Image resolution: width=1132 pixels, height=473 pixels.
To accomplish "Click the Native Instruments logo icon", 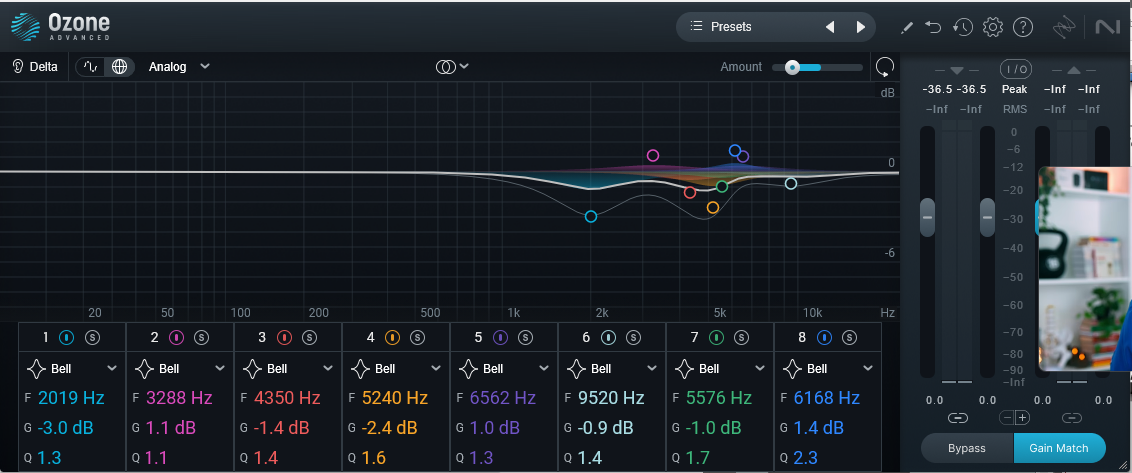I will coord(1107,27).
